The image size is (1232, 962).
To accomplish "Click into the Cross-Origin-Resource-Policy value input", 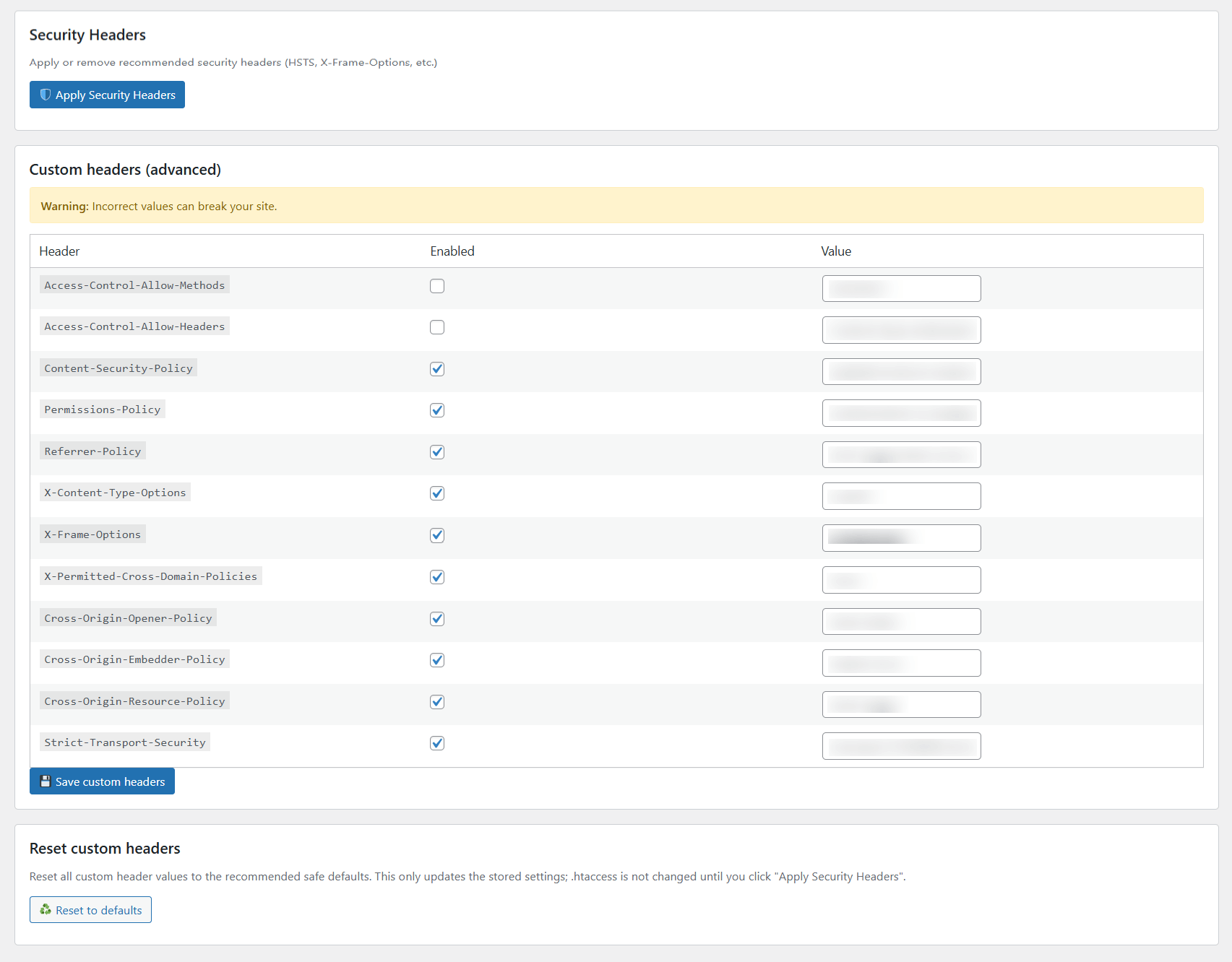I will (x=901, y=705).
